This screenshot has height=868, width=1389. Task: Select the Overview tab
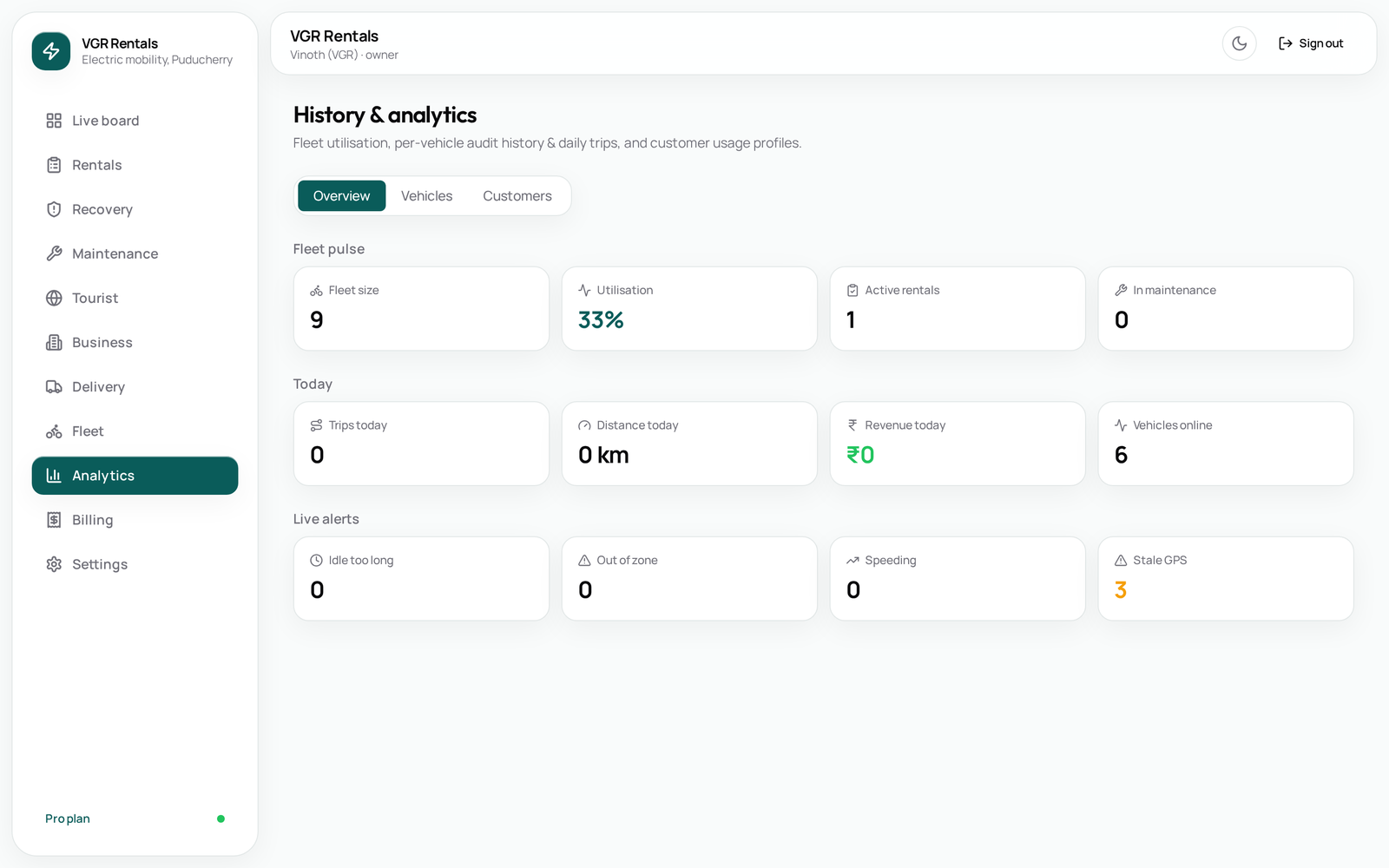click(341, 196)
